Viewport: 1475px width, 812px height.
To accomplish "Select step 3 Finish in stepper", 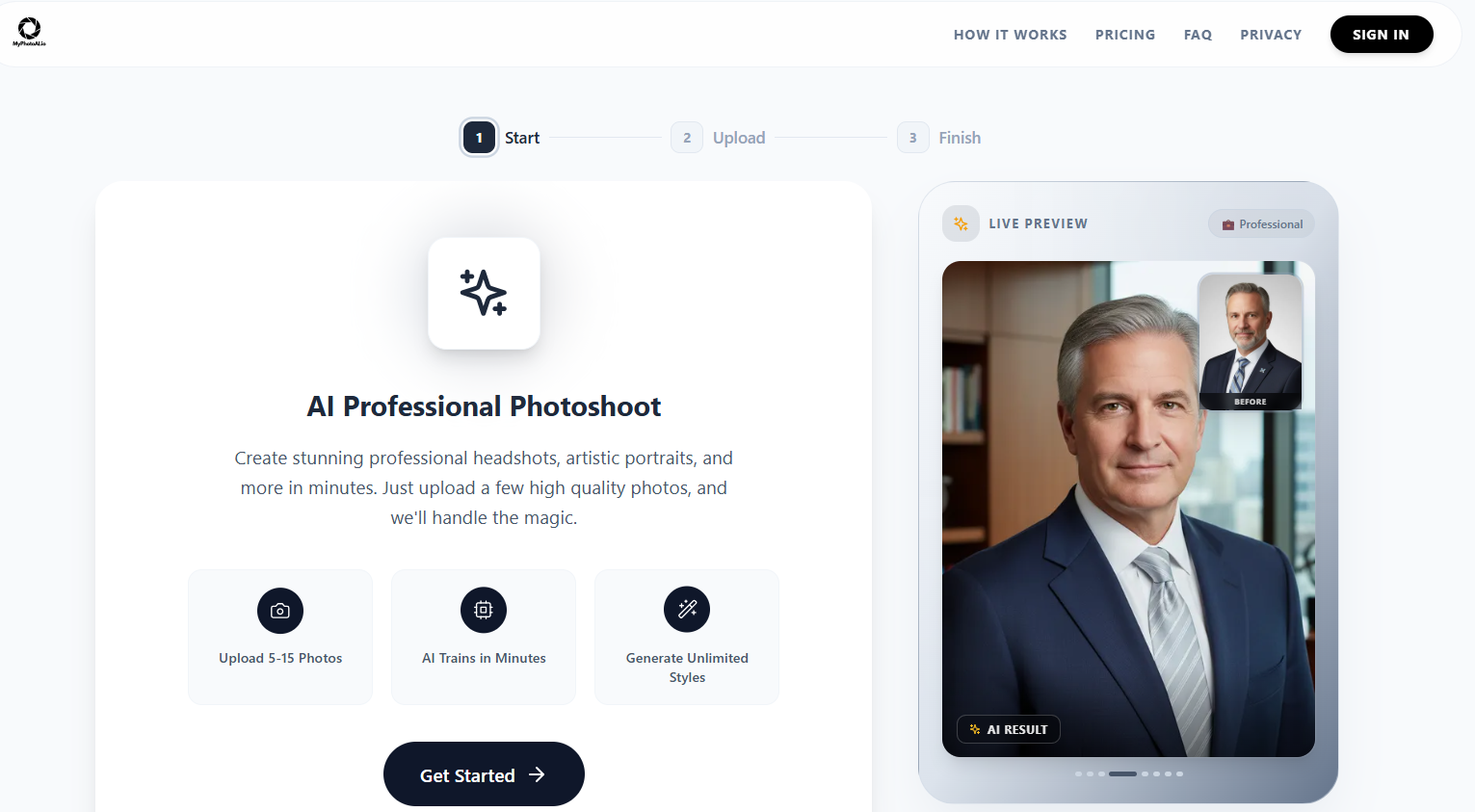I will tap(939, 138).
